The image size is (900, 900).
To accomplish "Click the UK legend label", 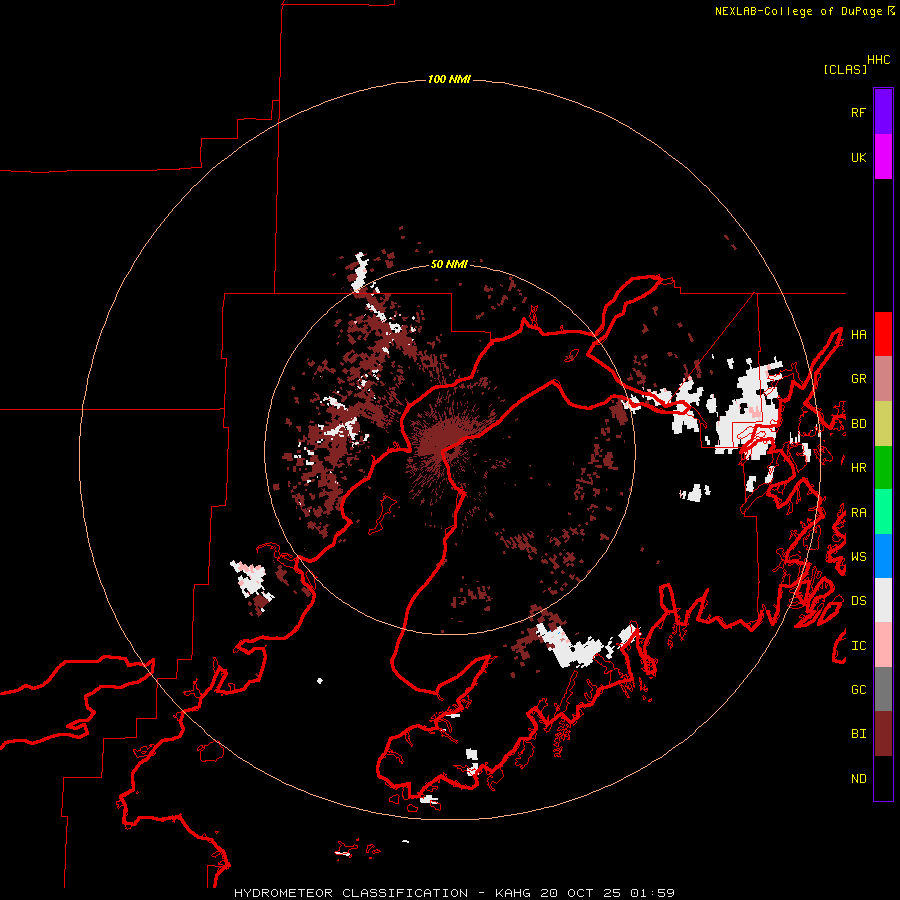I will 858,157.
